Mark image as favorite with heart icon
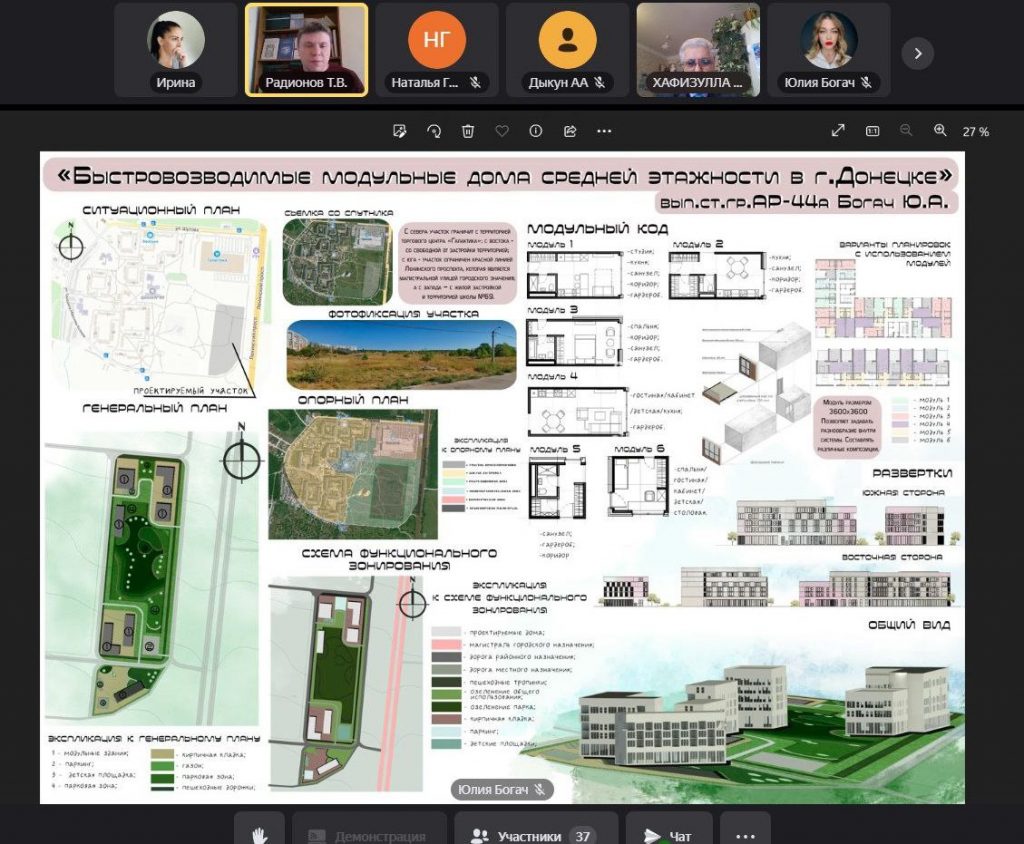The width and height of the screenshot is (1024, 844). (x=502, y=131)
